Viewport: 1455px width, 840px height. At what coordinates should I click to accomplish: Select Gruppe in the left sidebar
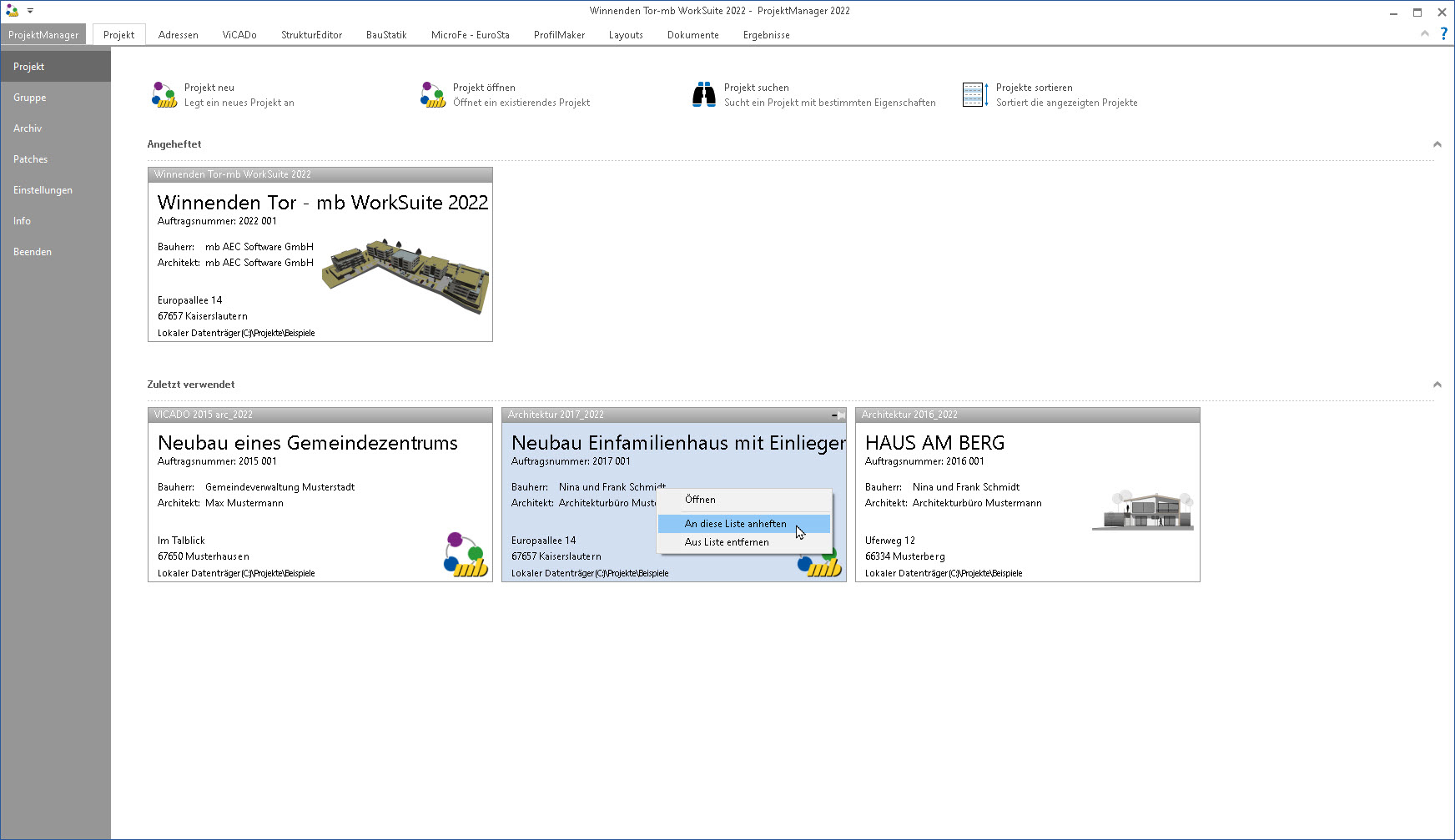click(x=55, y=98)
